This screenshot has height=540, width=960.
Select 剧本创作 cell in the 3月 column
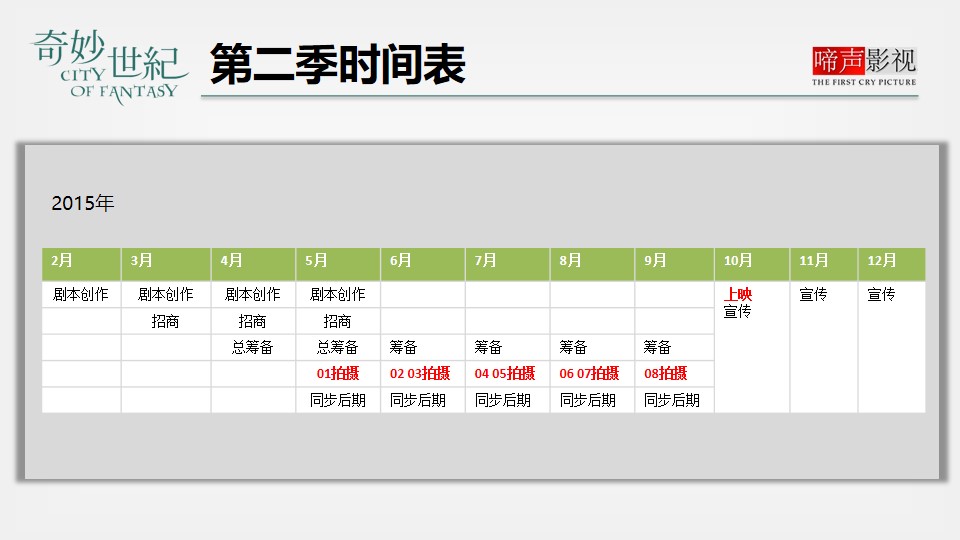(166, 294)
